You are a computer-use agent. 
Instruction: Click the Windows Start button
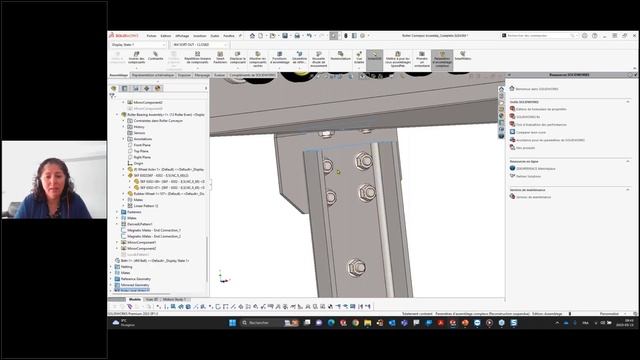[232, 323]
